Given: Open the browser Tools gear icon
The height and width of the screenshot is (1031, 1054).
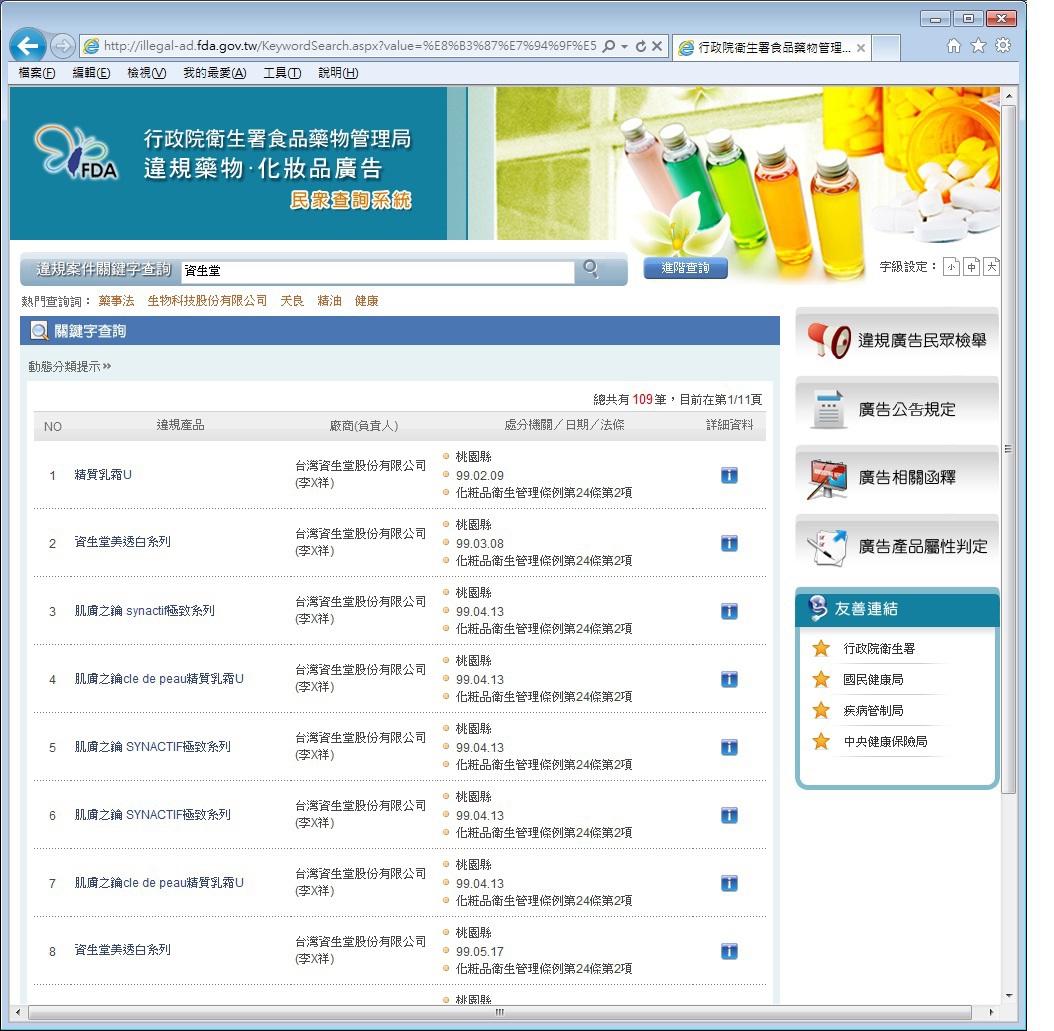Looking at the screenshot, I should point(1003,45).
